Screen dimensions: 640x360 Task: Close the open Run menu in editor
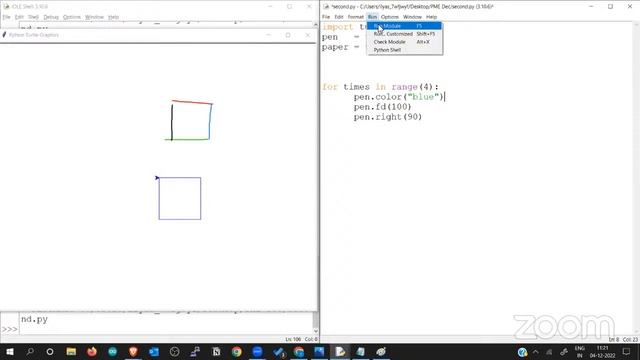pos(372,17)
